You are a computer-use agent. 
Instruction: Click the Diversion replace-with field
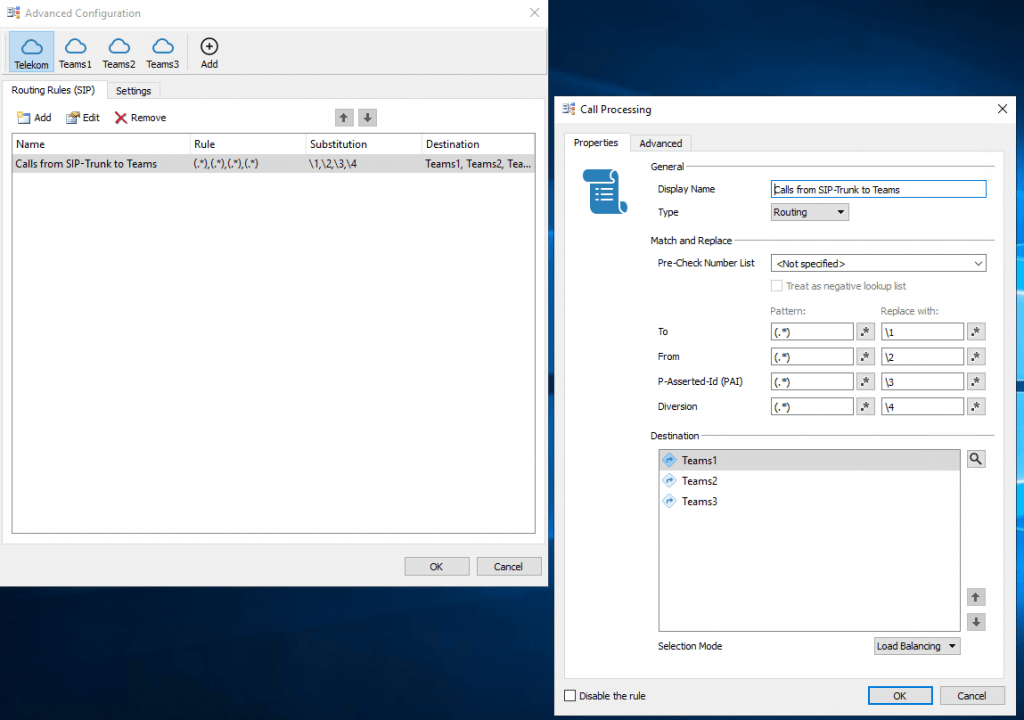922,406
